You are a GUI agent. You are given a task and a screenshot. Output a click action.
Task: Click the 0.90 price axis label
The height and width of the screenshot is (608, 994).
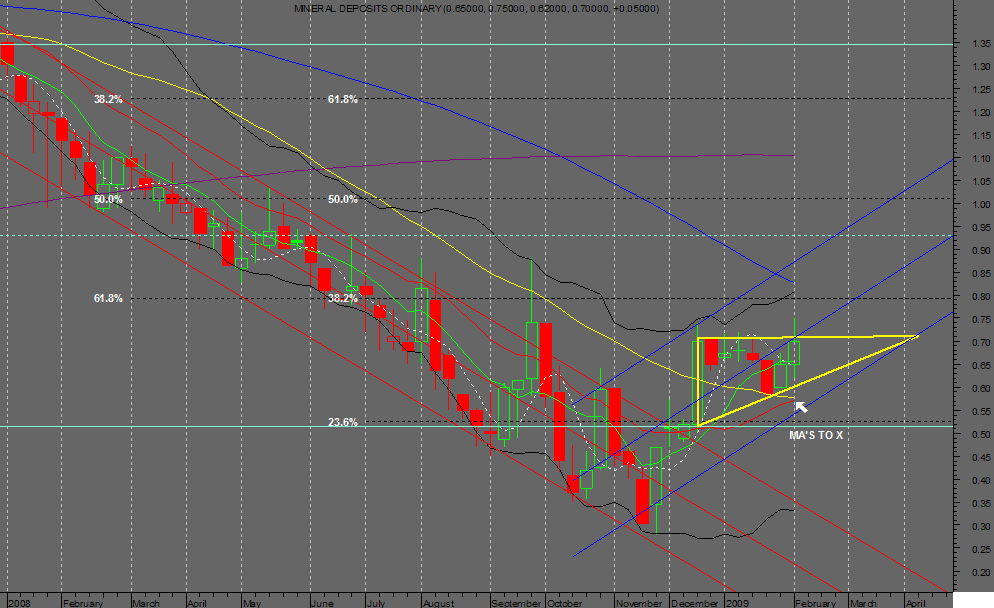[x=981, y=250]
